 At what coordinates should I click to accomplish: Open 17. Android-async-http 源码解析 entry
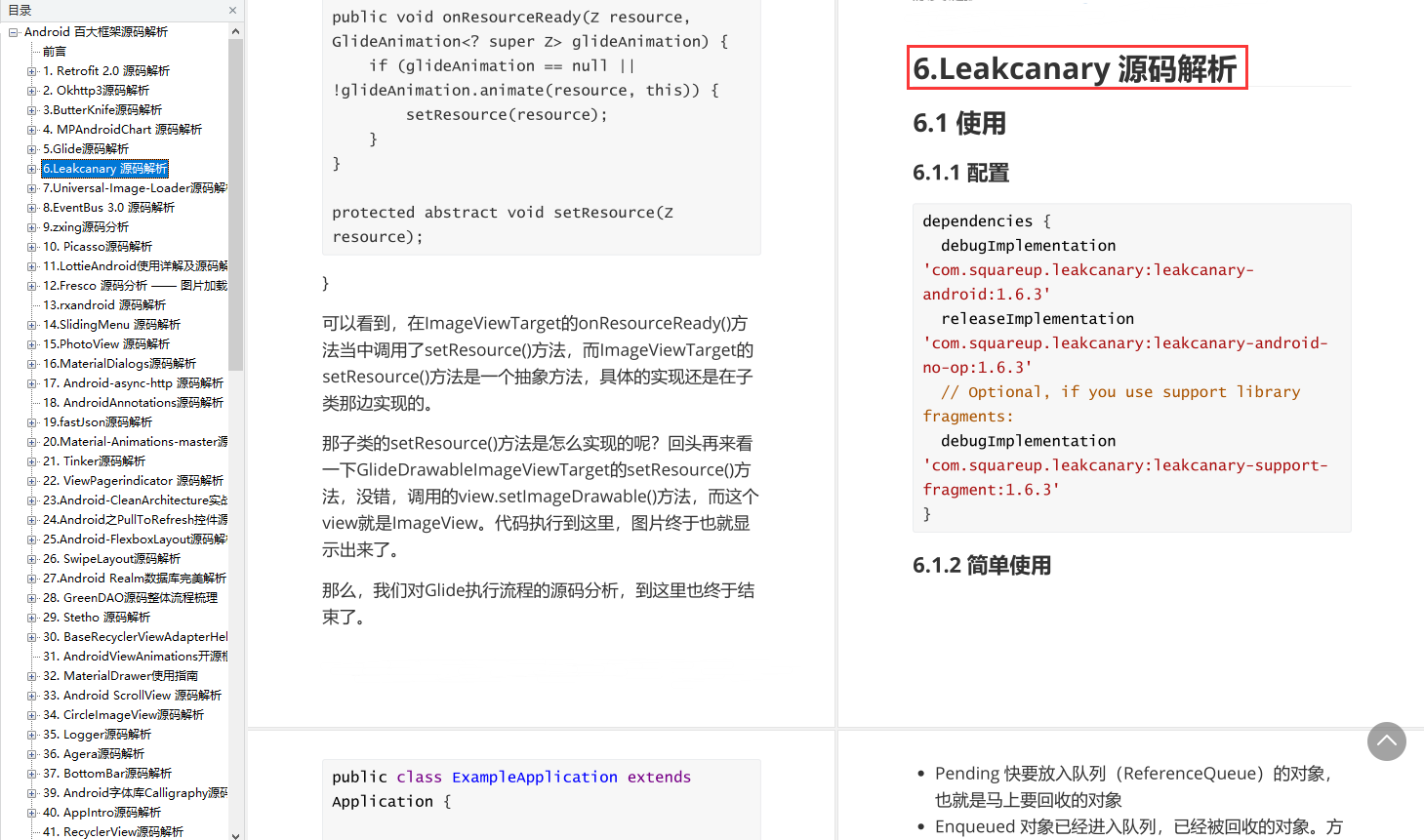click(133, 383)
